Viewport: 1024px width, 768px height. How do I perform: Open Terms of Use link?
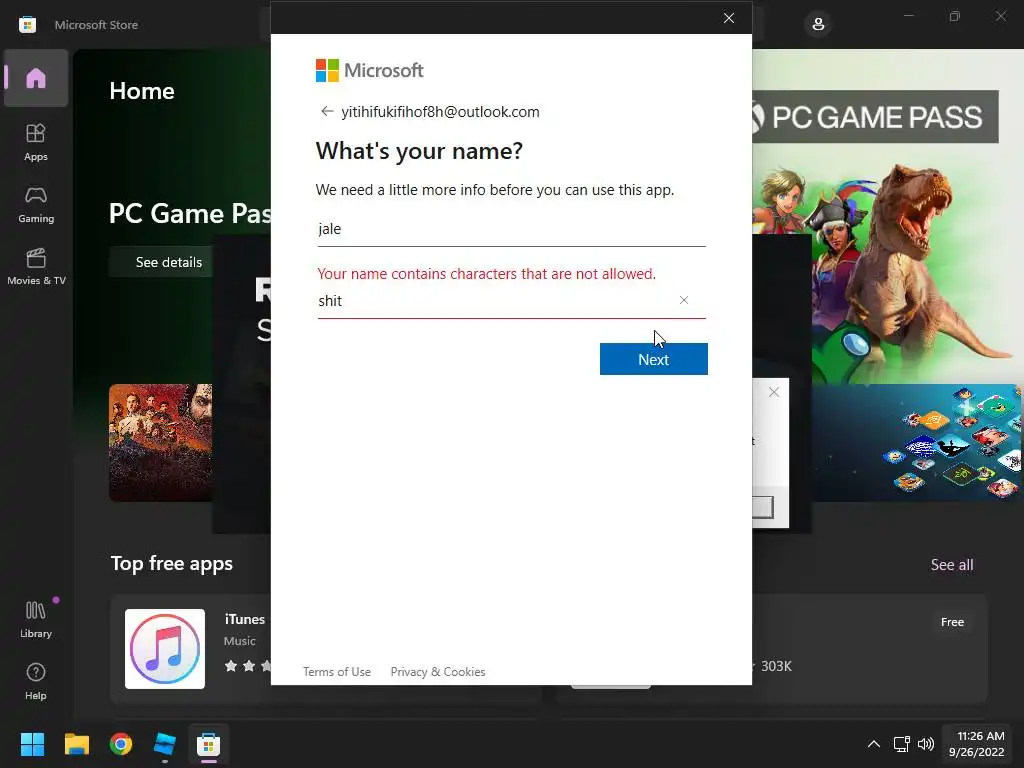[337, 671]
